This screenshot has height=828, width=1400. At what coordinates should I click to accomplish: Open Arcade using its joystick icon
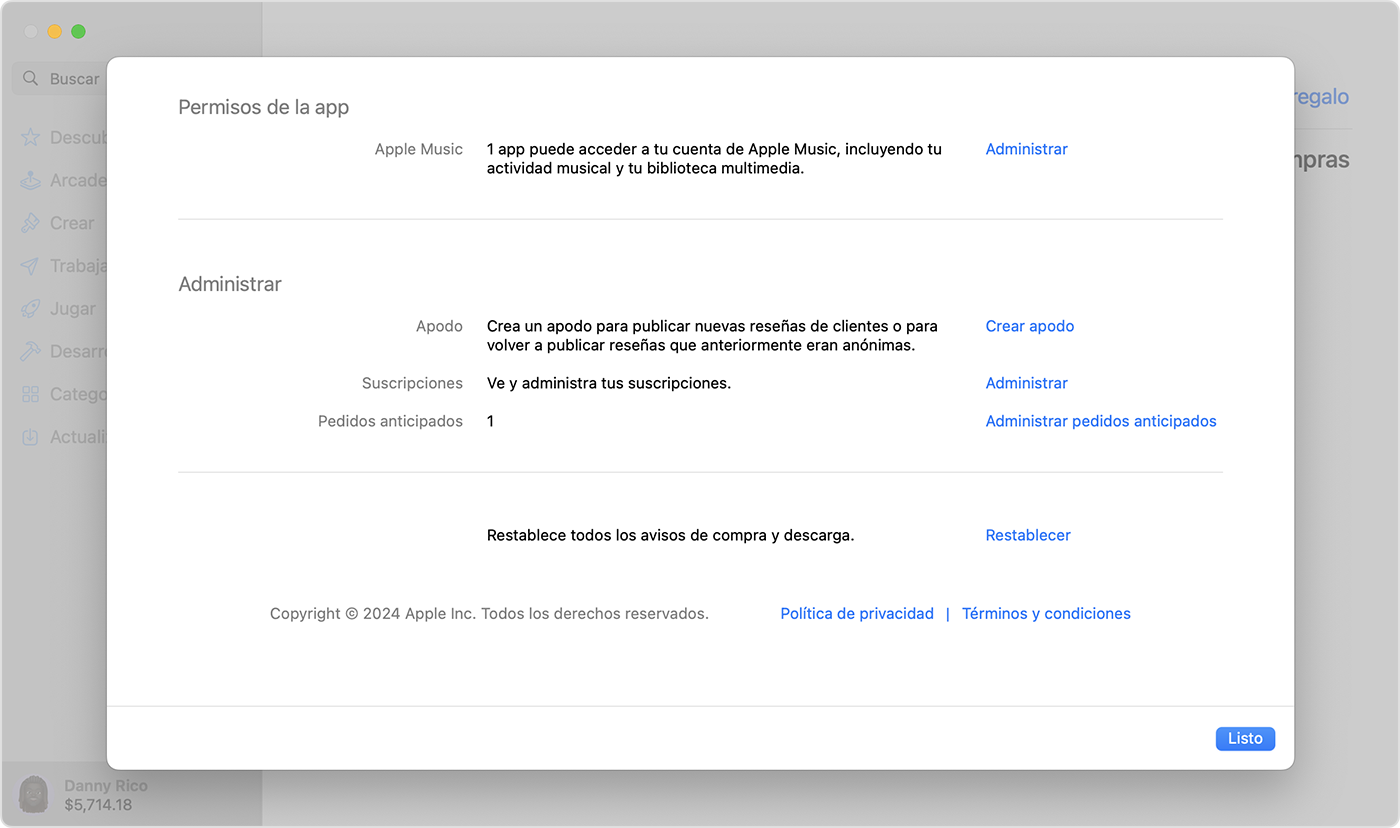click(31, 180)
